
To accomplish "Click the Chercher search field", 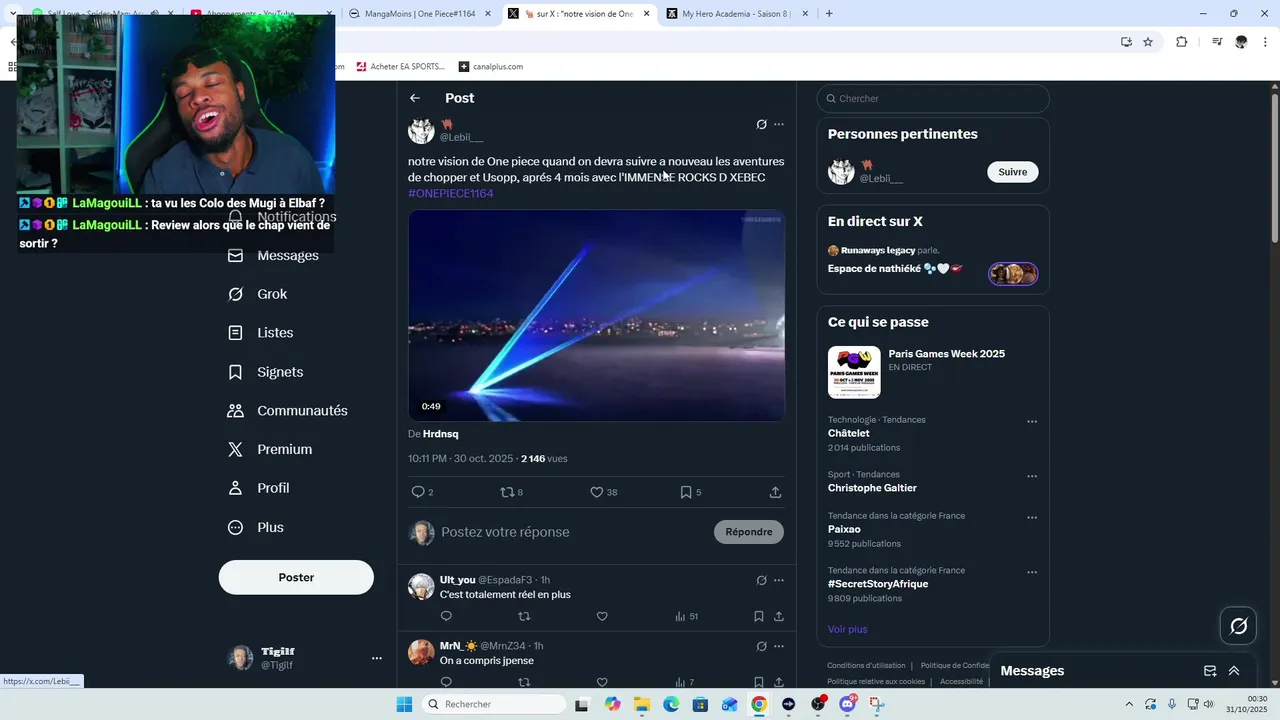I will [933, 98].
